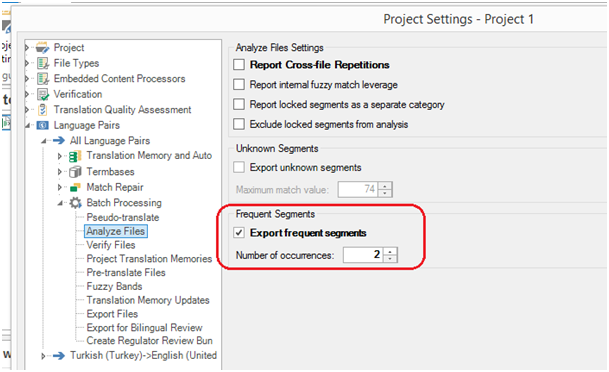
Task: Select Analyze Files tree item
Action: 116,231
